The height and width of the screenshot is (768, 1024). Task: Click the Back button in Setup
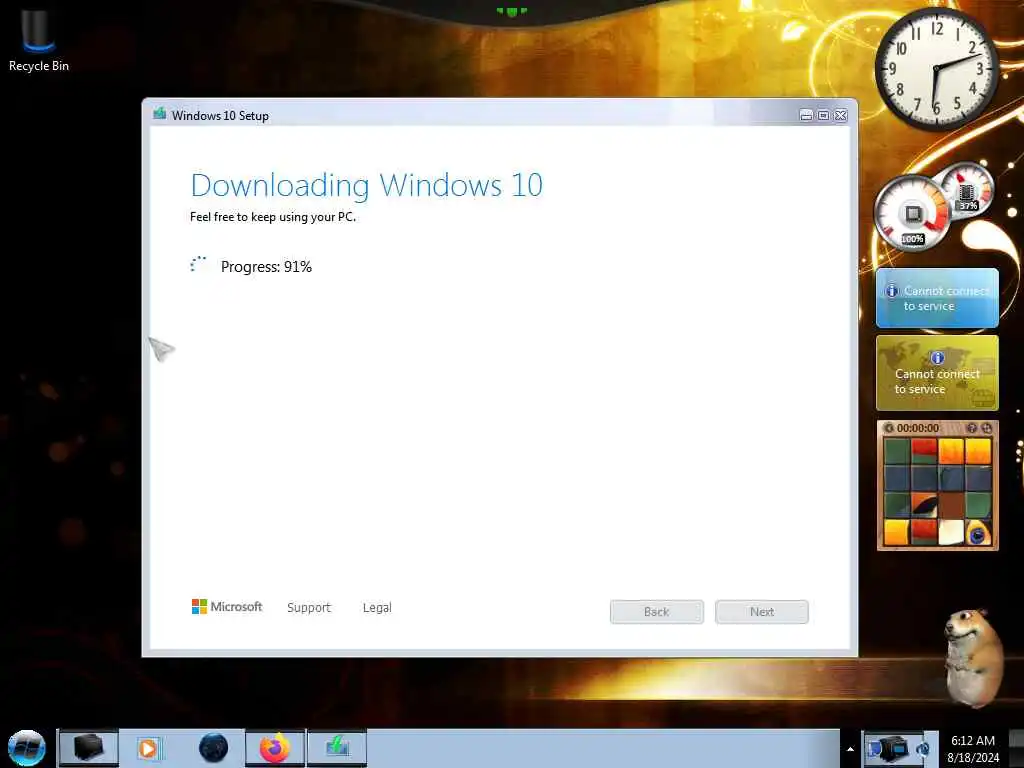pyautogui.click(x=656, y=612)
